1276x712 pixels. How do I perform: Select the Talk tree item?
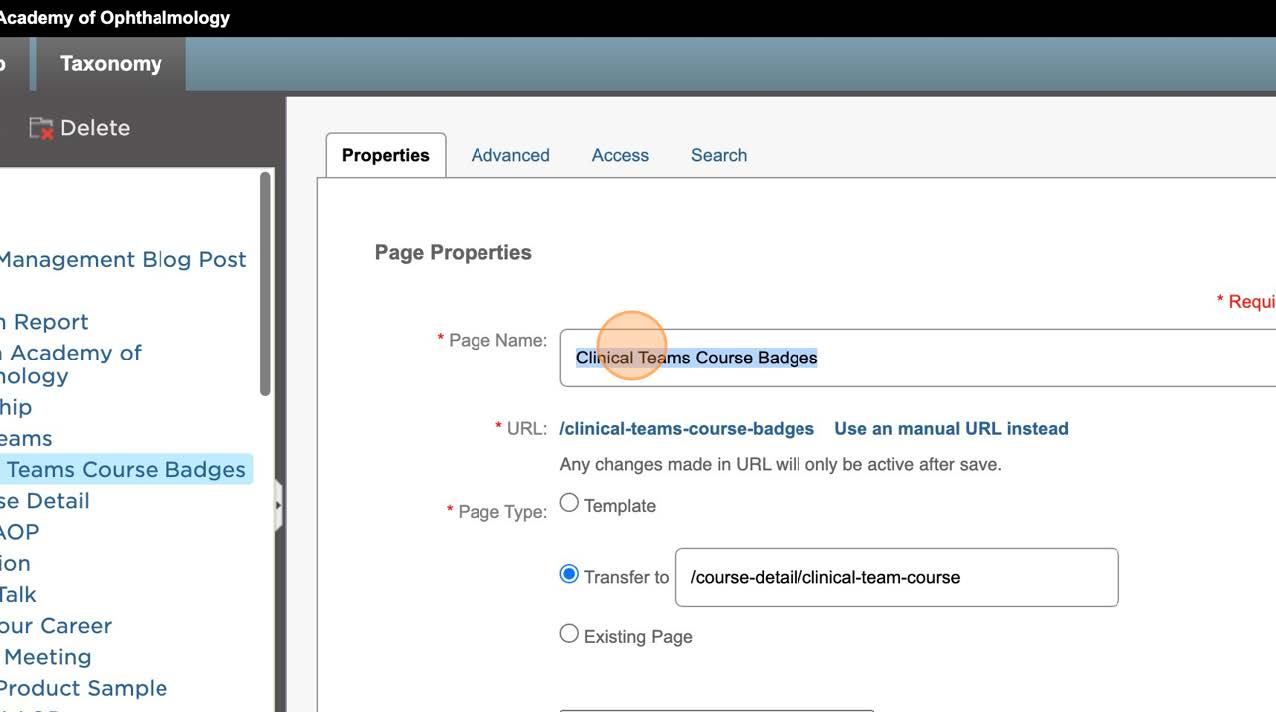(18, 594)
